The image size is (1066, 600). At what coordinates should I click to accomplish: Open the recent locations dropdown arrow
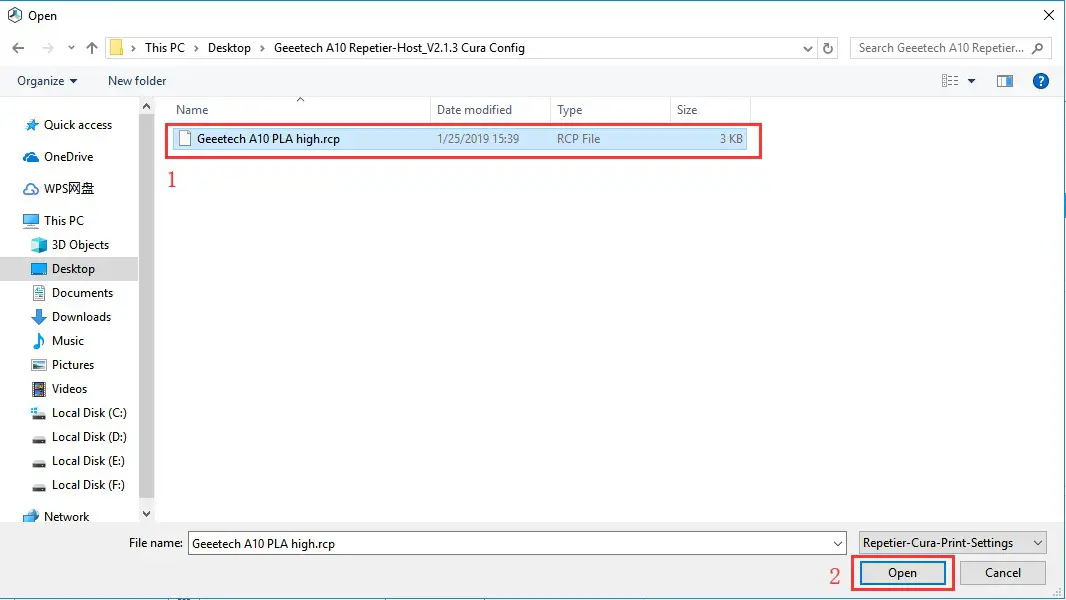(71, 48)
